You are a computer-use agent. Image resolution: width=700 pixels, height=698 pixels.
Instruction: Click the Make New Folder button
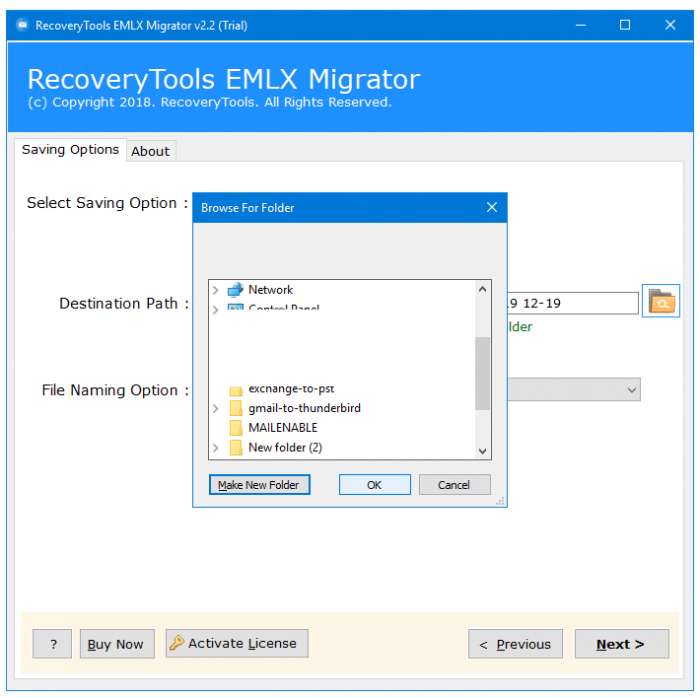click(x=259, y=485)
